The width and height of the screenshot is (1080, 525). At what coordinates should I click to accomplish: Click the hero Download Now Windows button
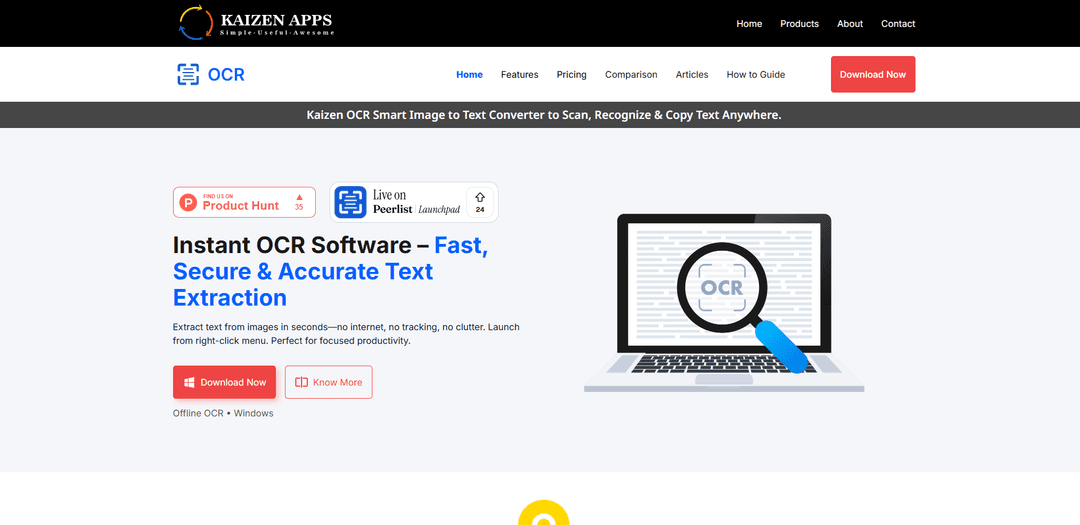pyautogui.click(x=225, y=382)
